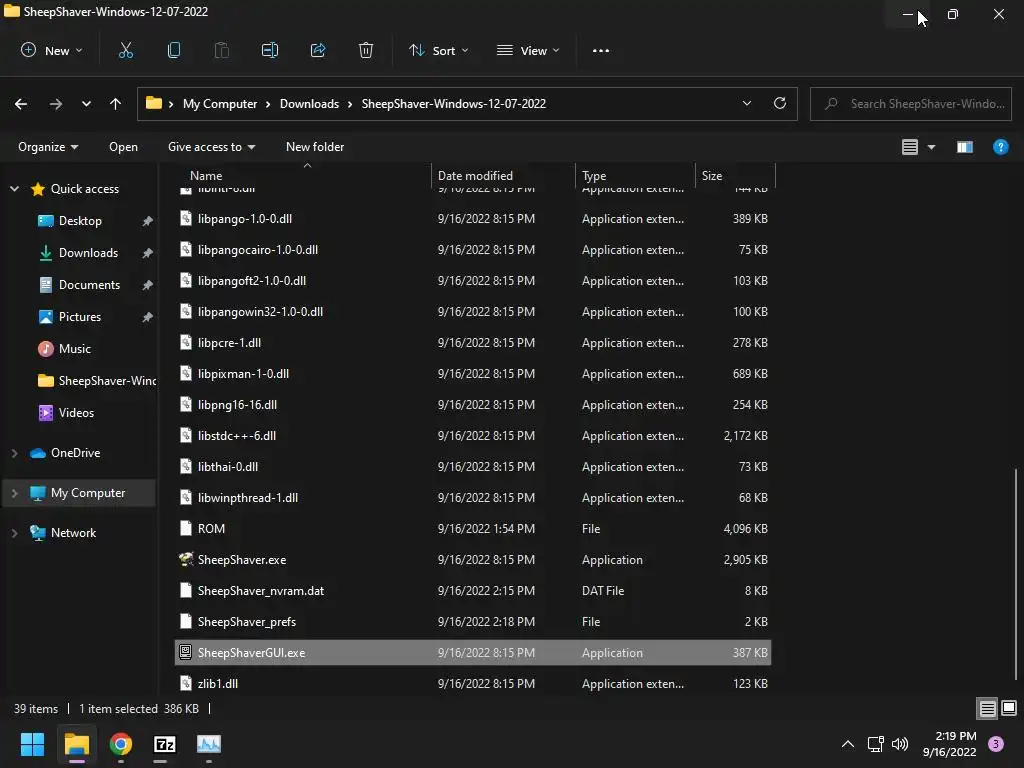Refresh the current folder view

click(780, 103)
